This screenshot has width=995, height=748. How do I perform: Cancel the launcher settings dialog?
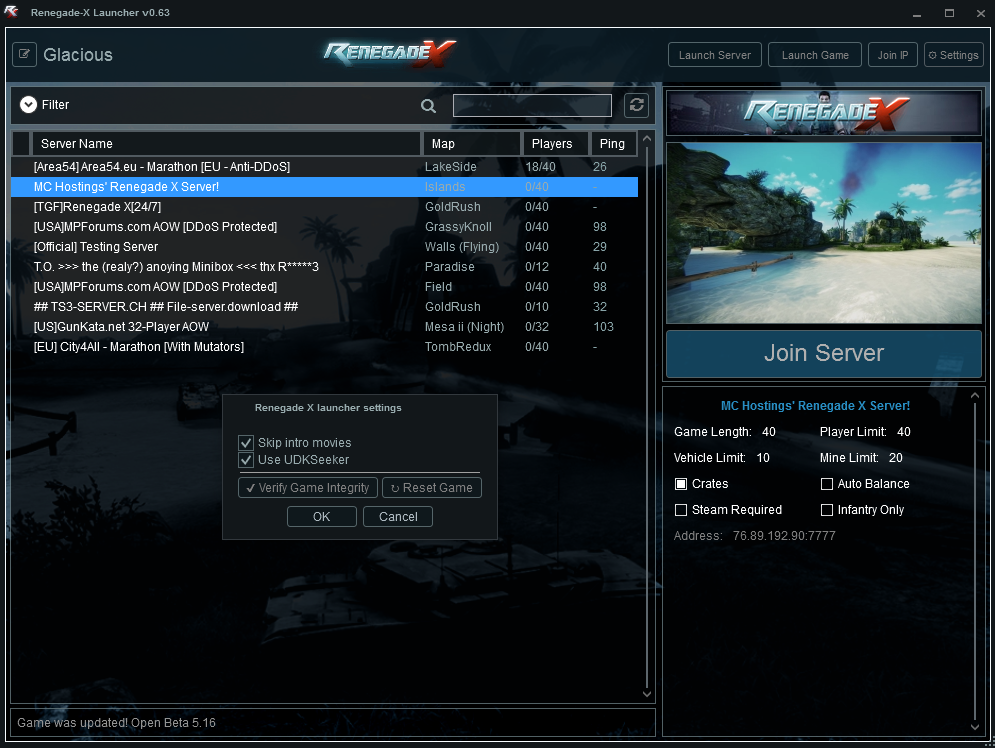tap(398, 516)
